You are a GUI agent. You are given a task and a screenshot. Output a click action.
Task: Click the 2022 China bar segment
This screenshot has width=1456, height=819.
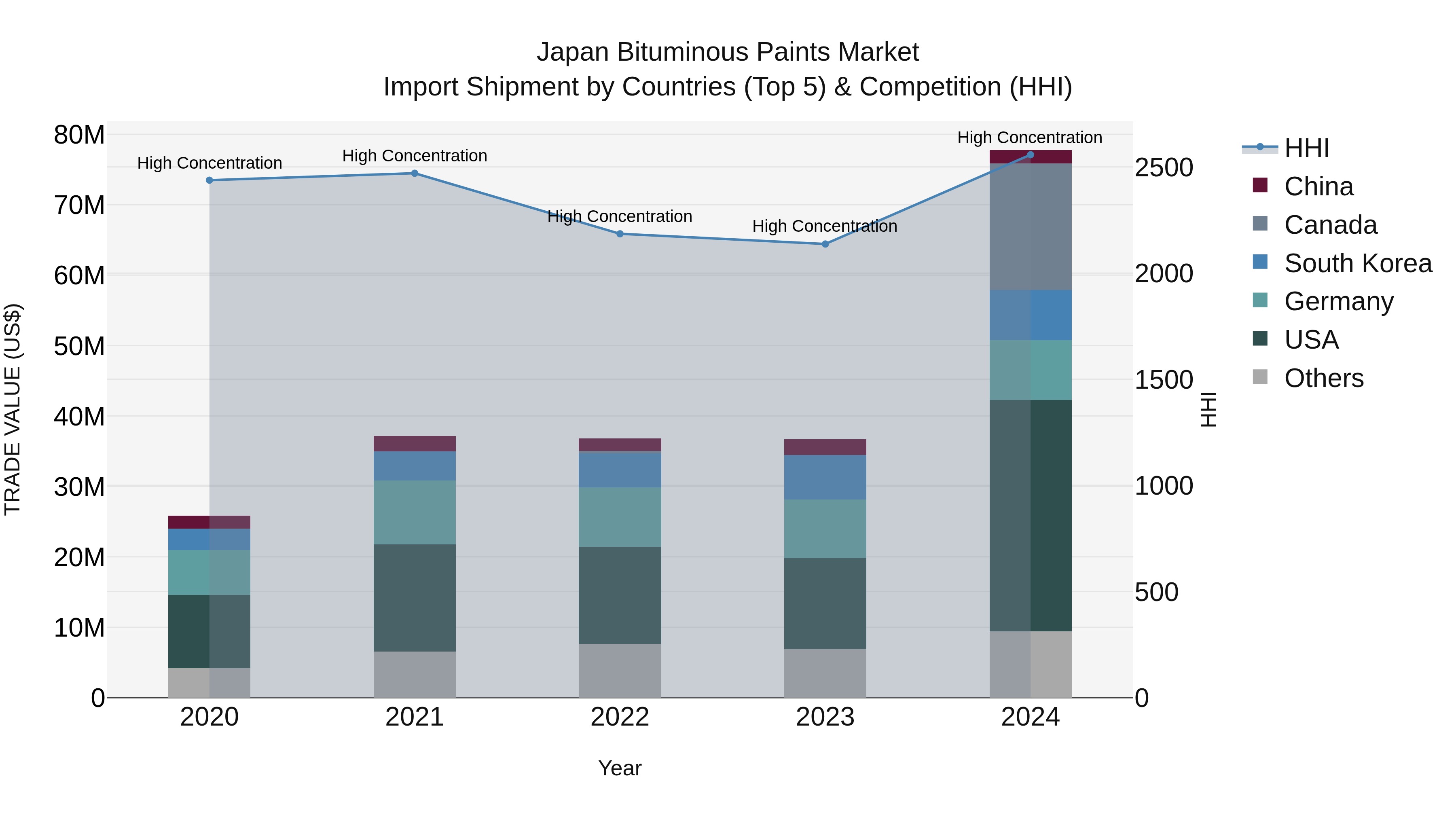(x=620, y=445)
